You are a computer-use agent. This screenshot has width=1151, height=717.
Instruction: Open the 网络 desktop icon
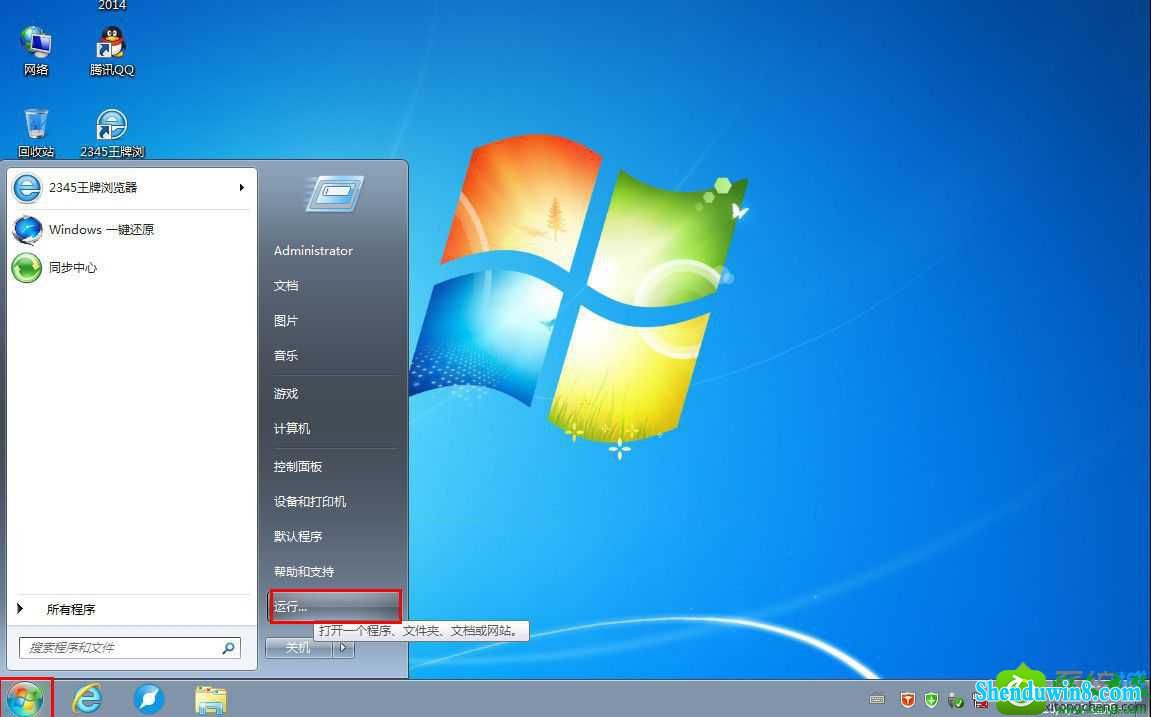point(36,50)
